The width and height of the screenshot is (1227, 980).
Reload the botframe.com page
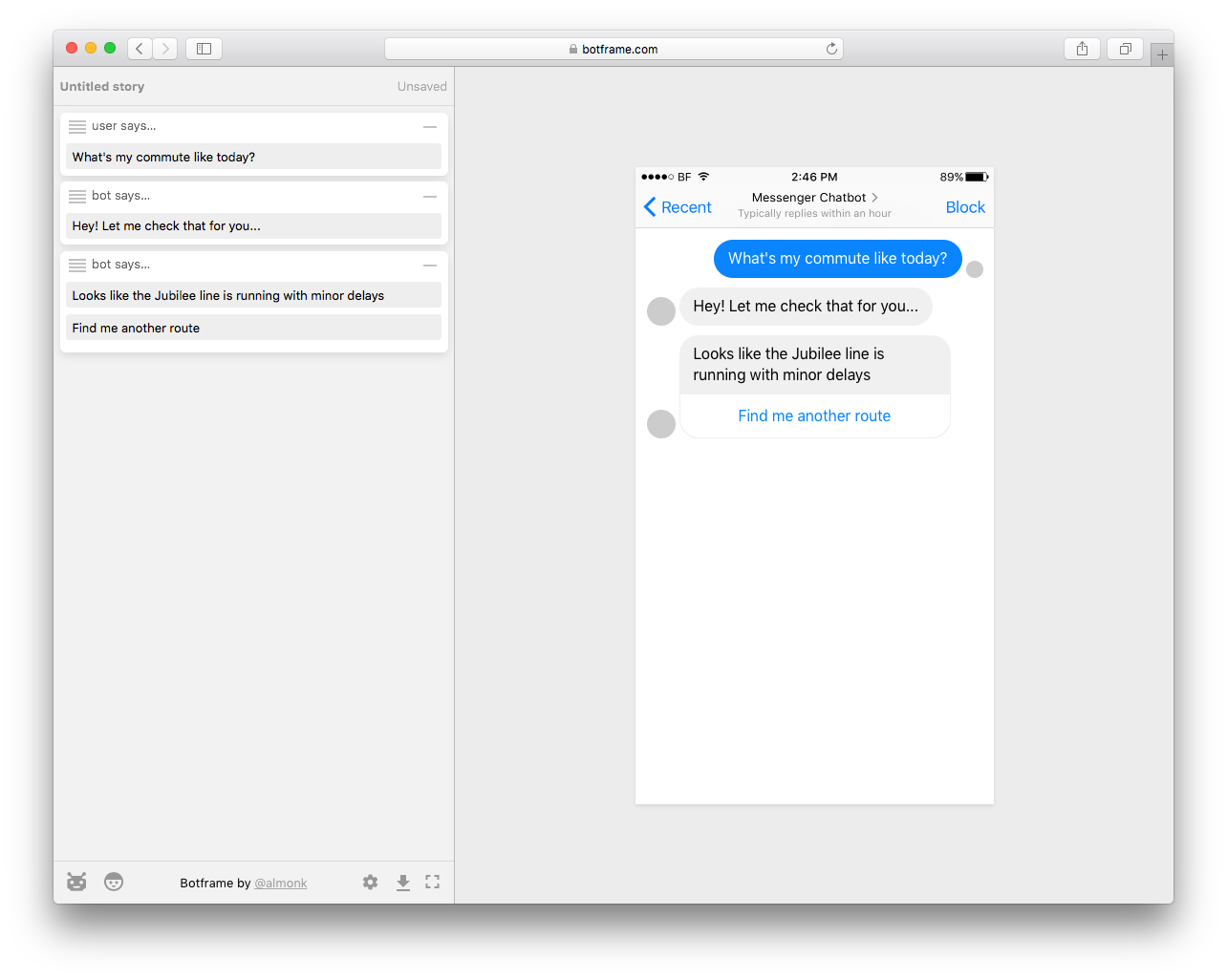tap(831, 49)
